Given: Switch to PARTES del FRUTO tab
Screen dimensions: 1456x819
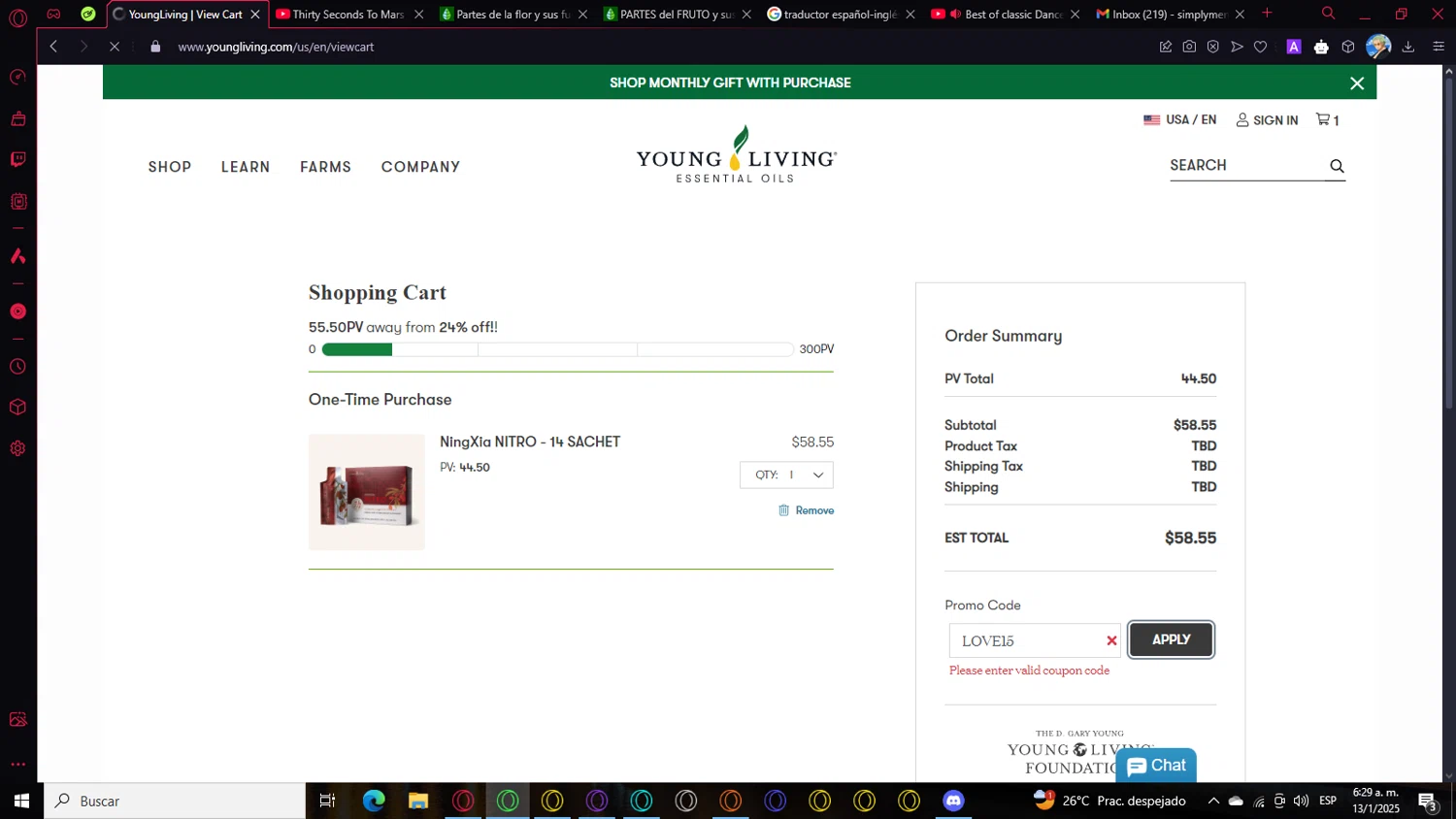Looking at the screenshot, I should tap(677, 14).
